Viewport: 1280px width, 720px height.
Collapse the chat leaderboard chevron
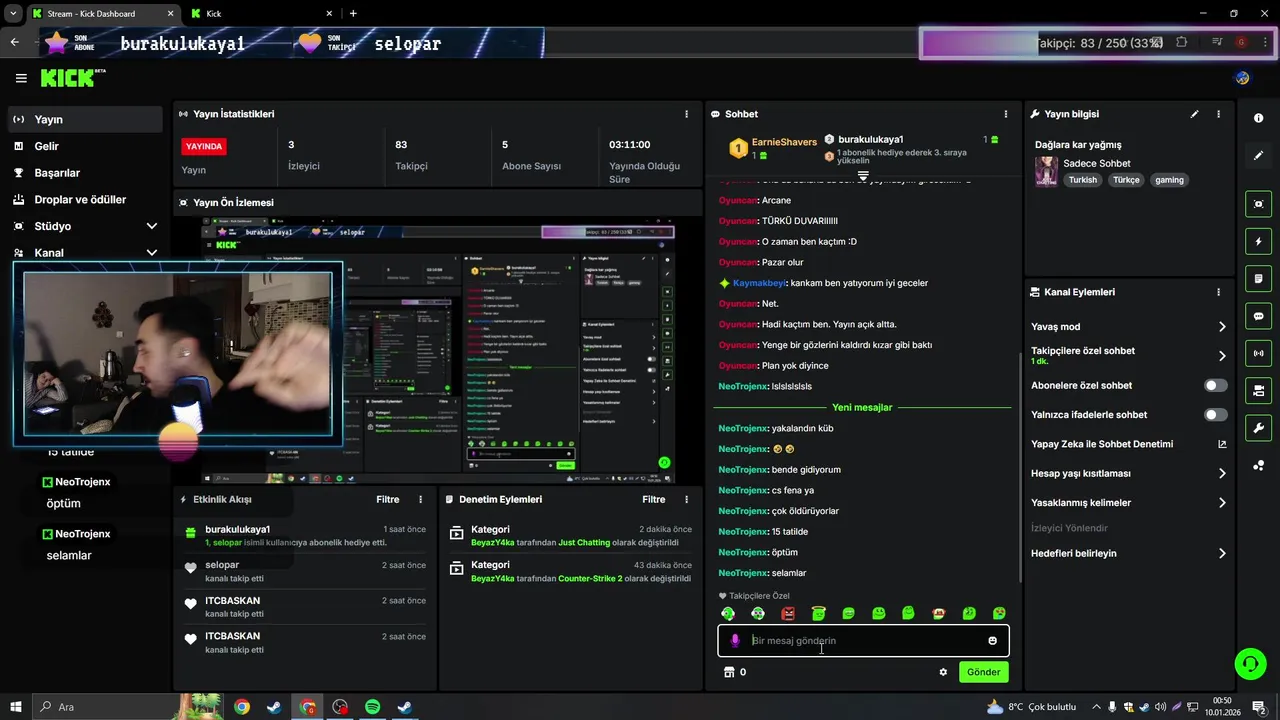(x=863, y=175)
